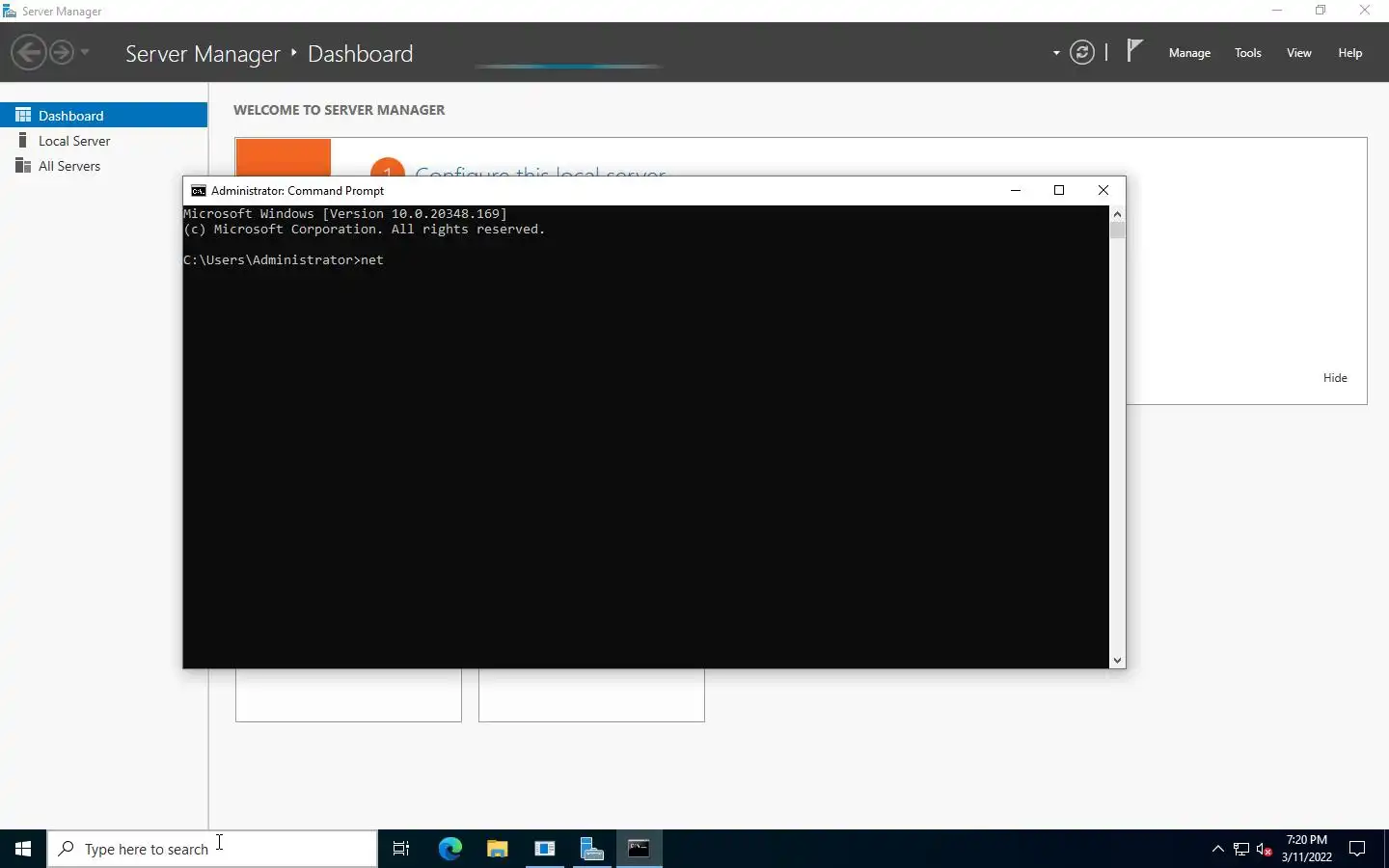Click the muted volume tray icon
This screenshot has height=868, width=1389.
tap(1265, 850)
